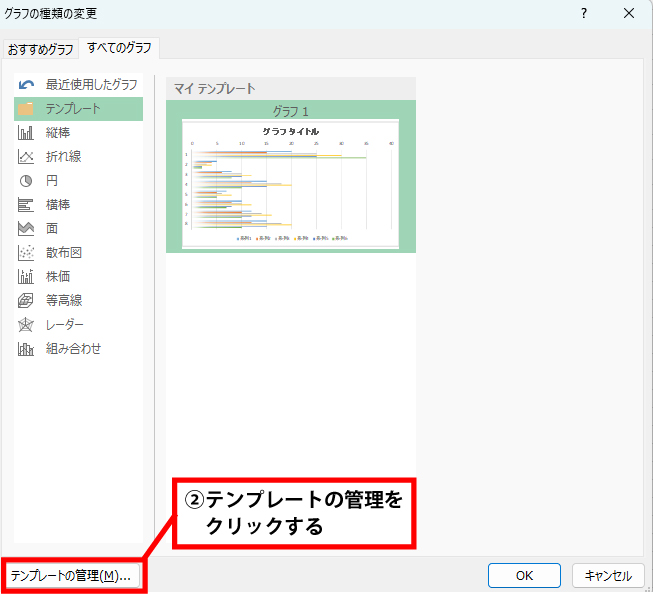Choose the line chart (折れ線) icon
653x594 pixels.
(26, 157)
